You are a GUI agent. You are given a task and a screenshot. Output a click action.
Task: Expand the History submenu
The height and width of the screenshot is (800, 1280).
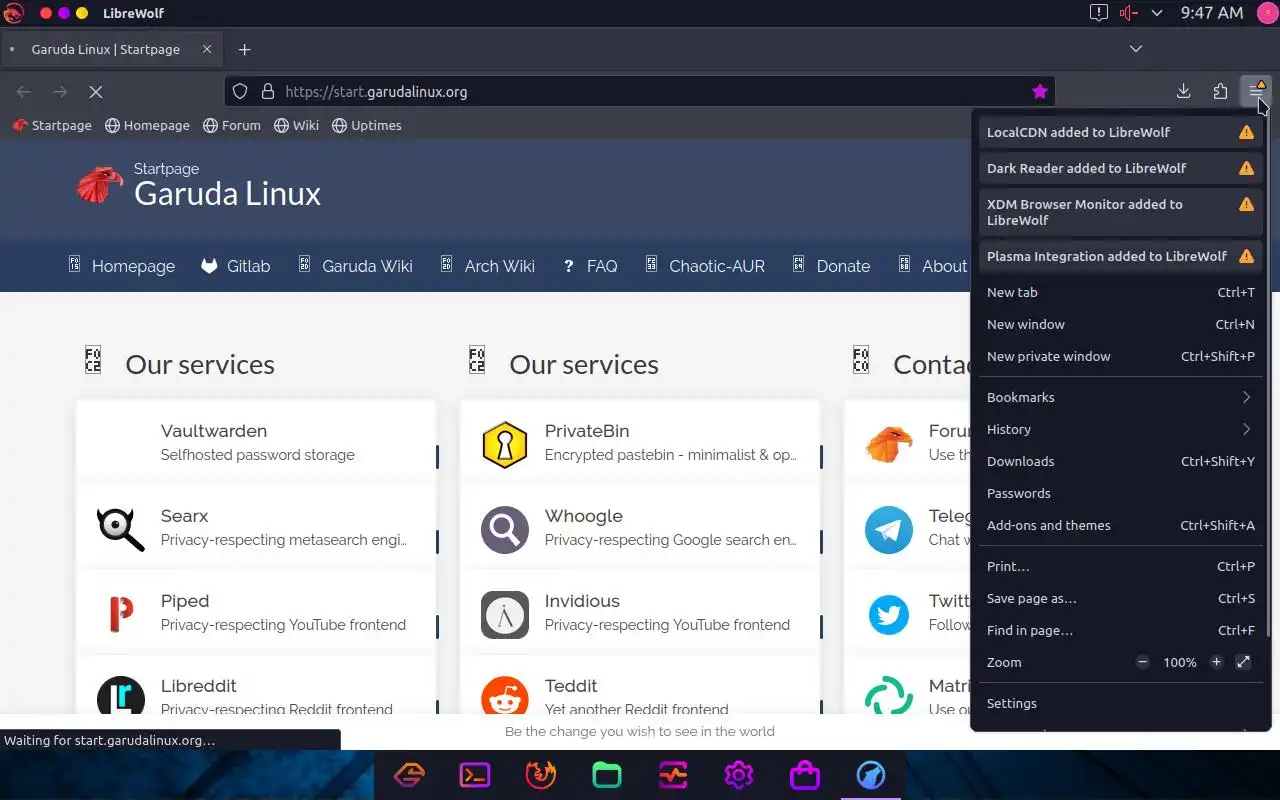pyautogui.click(x=1120, y=429)
